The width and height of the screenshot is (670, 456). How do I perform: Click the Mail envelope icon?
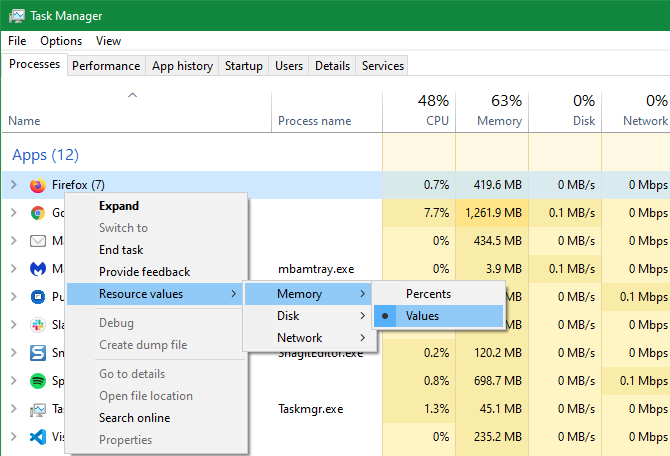(x=38, y=241)
